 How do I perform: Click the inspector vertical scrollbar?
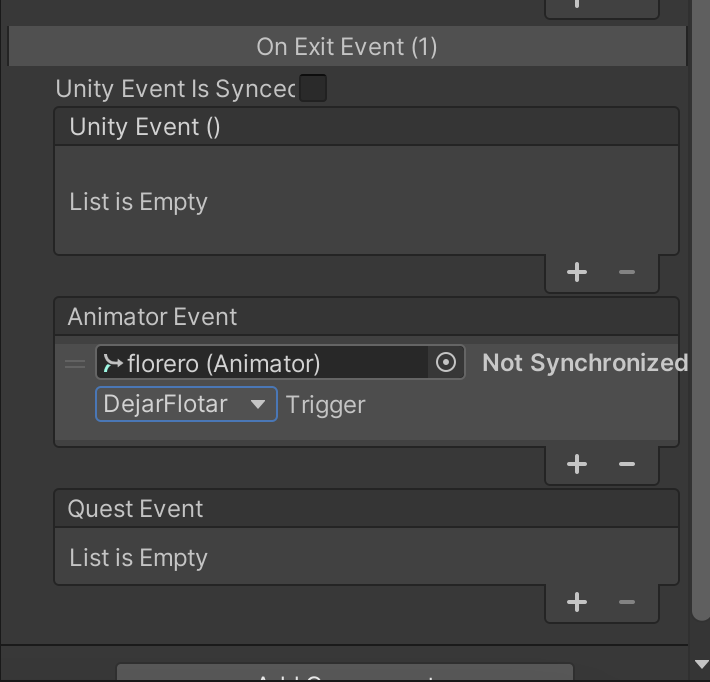[x=701, y=308]
